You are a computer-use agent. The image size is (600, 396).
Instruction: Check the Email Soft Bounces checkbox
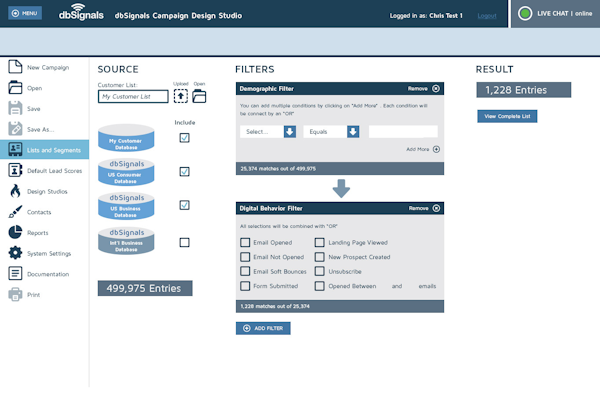245,271
